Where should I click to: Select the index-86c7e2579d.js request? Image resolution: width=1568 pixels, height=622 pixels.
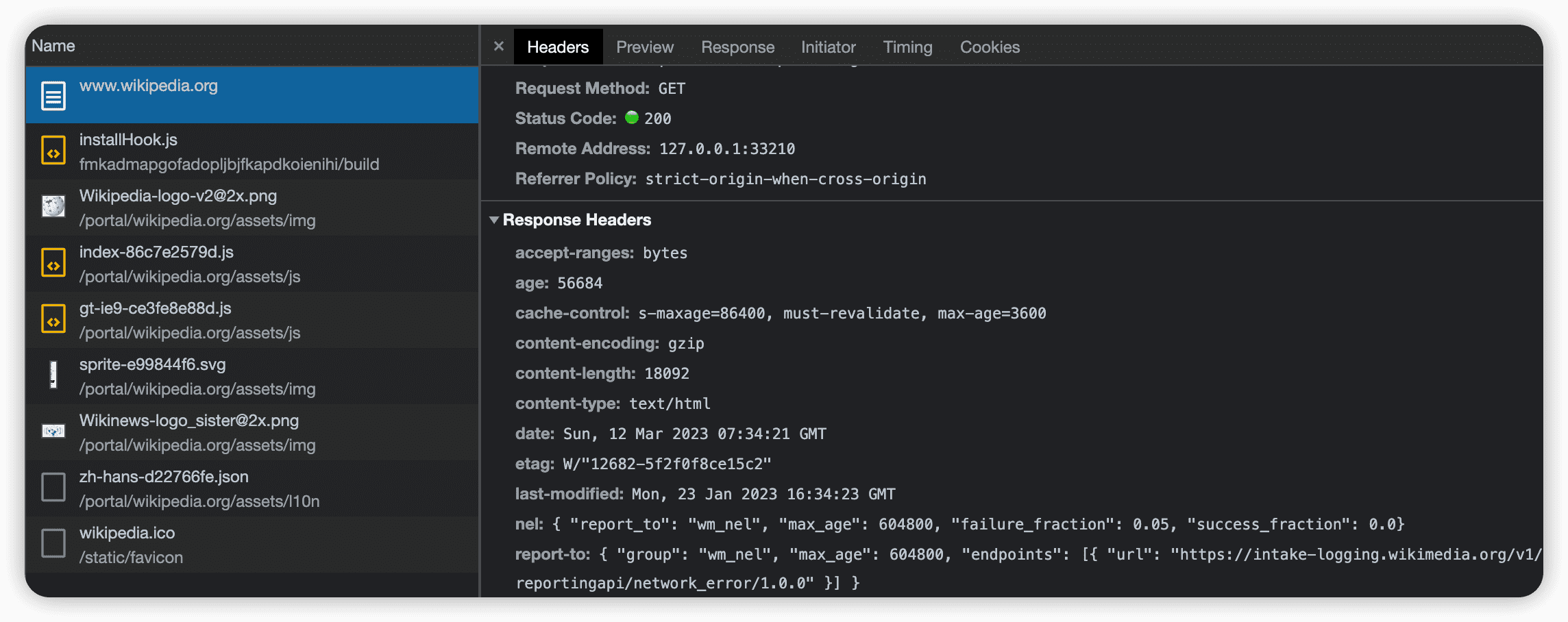pos(252,264)
